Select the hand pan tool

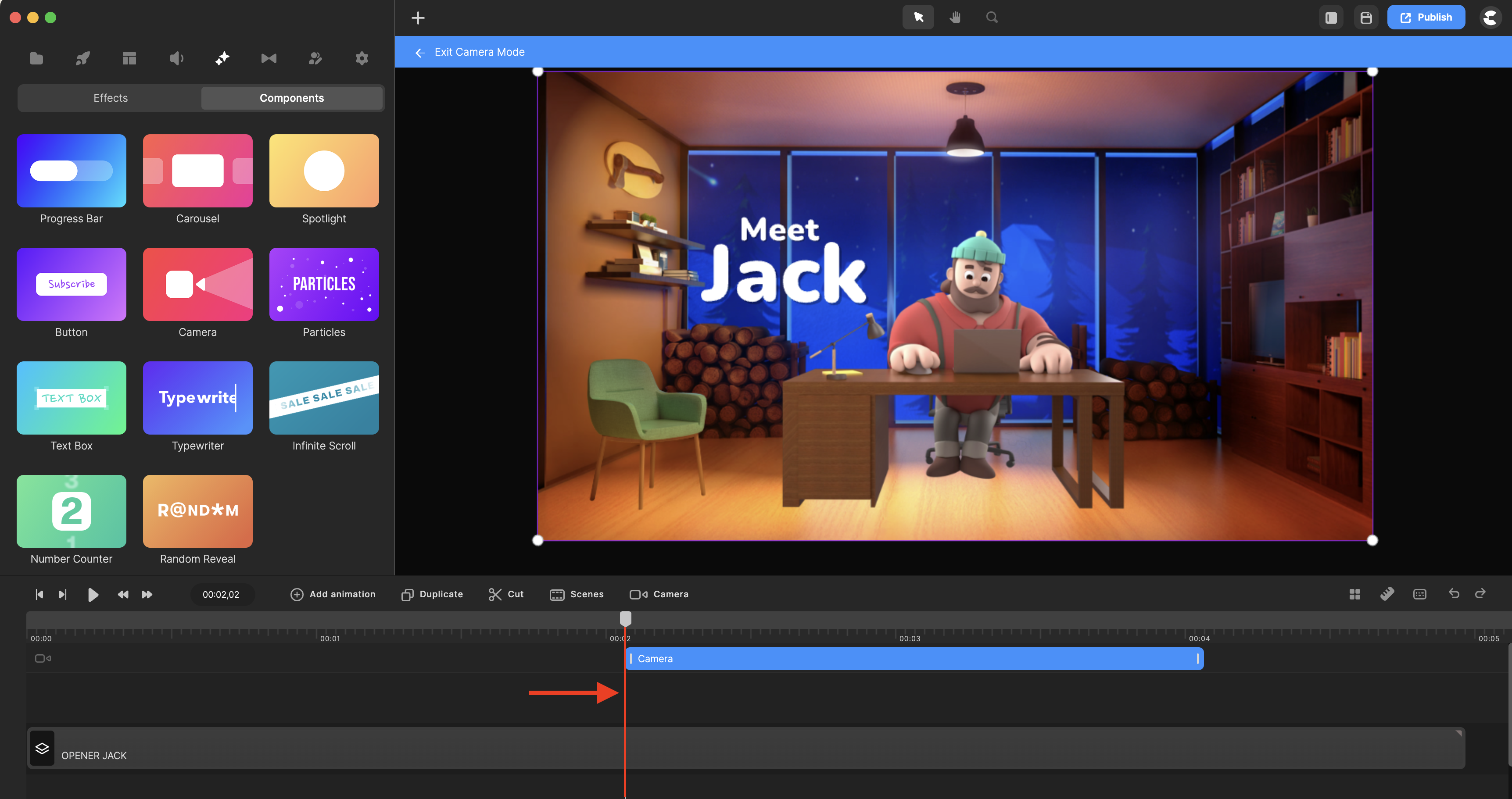click(x=955, y=17)
